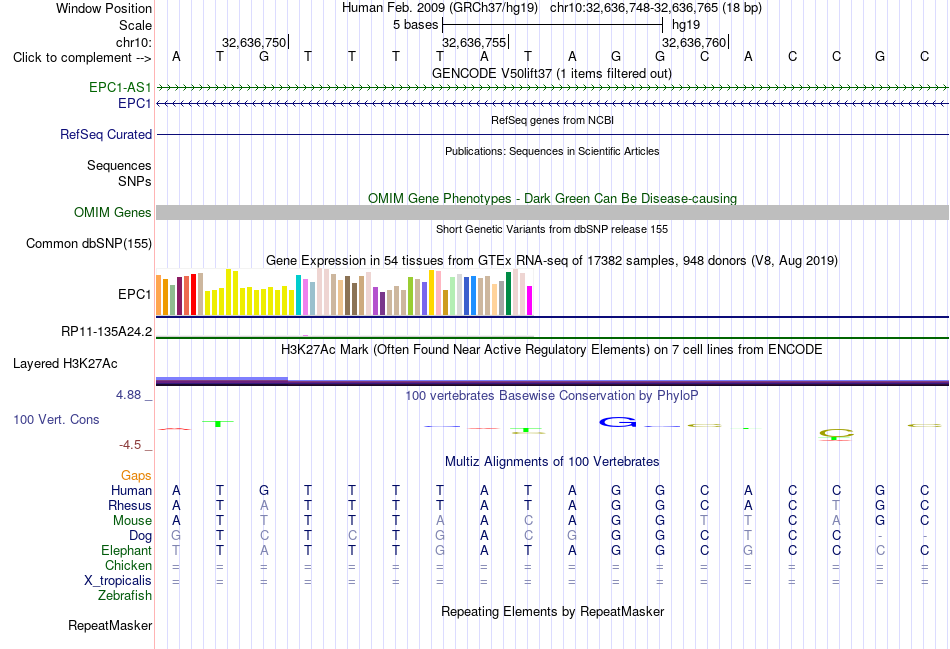Click the 32,636,760 ruler coordinate
Image resolution: width=950 pixels, height=649 pixels.
click(693, 42)
